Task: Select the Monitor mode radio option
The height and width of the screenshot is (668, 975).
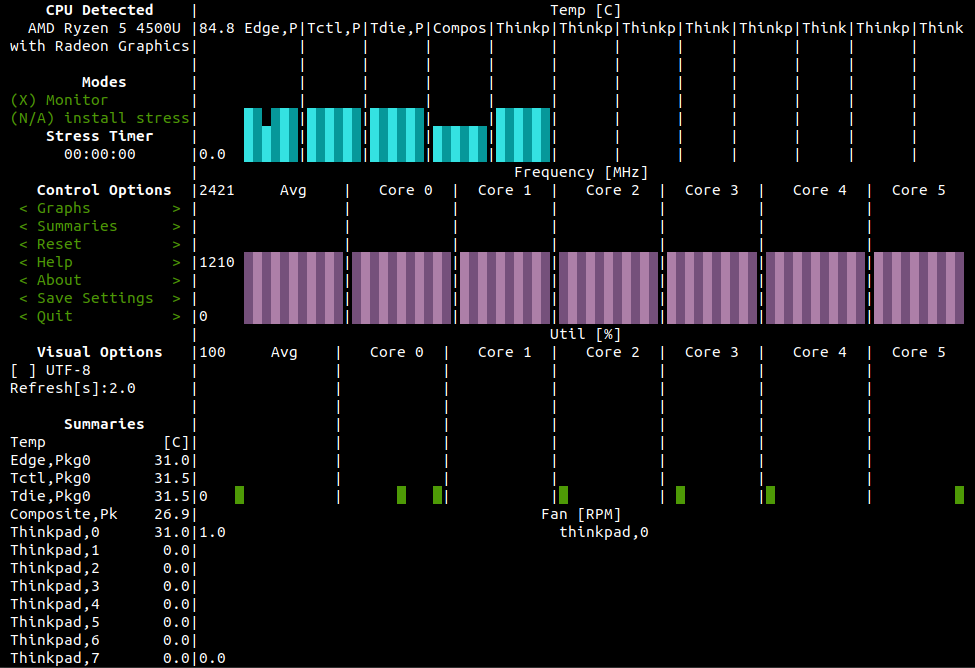Action: (x=59, y=100)
